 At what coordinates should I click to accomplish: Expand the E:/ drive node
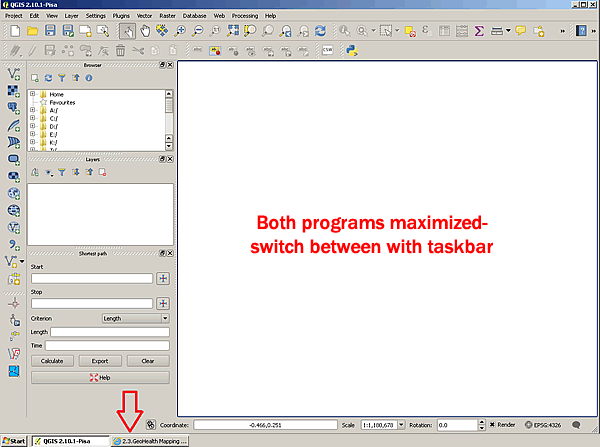point(33,134)
